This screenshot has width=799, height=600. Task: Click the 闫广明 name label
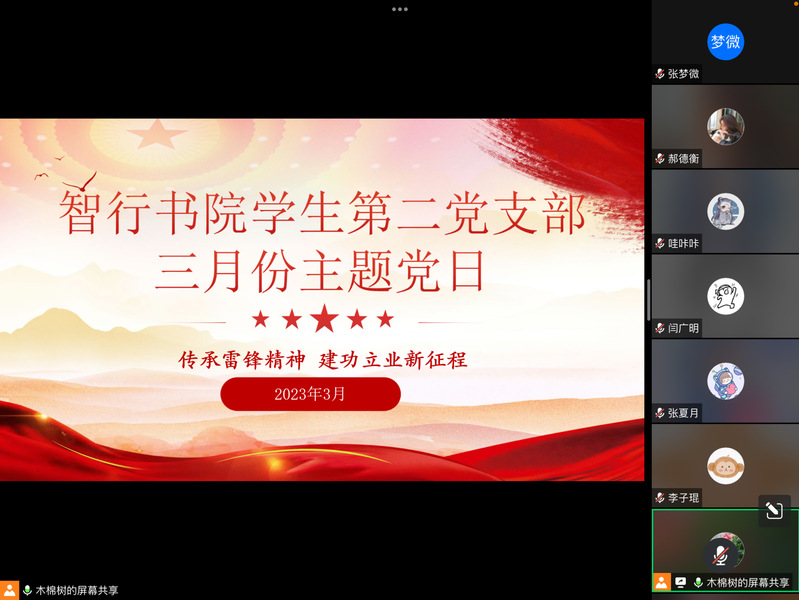[683, 328]
